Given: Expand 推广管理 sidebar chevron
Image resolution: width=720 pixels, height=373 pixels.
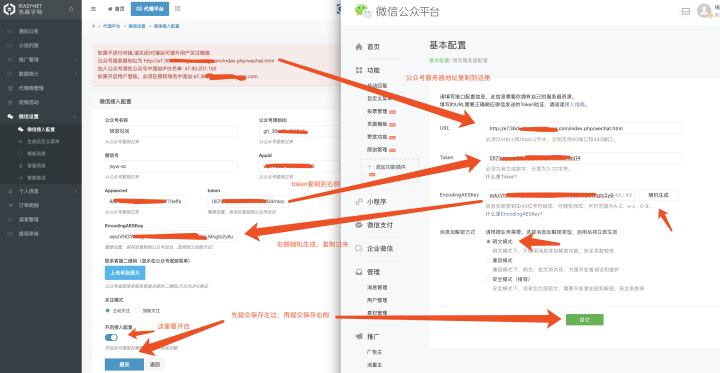Looking at the screenshot, I should (75, 60).
